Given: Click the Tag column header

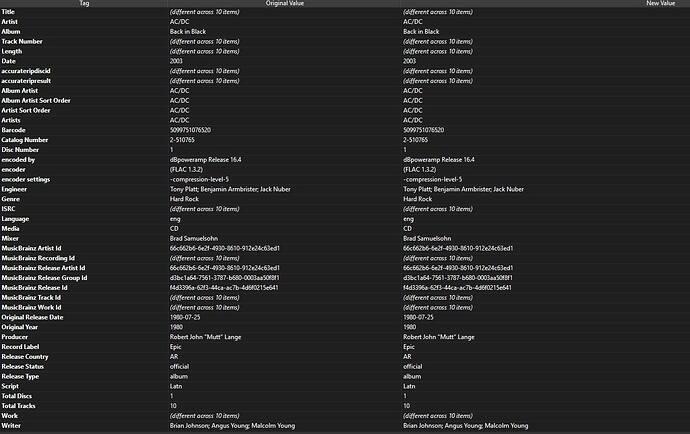Looking at the screenshot, I should [83, 4].
